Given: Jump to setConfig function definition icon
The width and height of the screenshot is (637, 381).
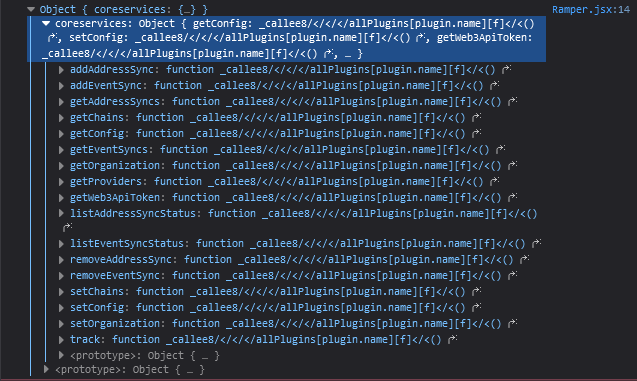Looking at the screenshot, I should click(476, 307).
